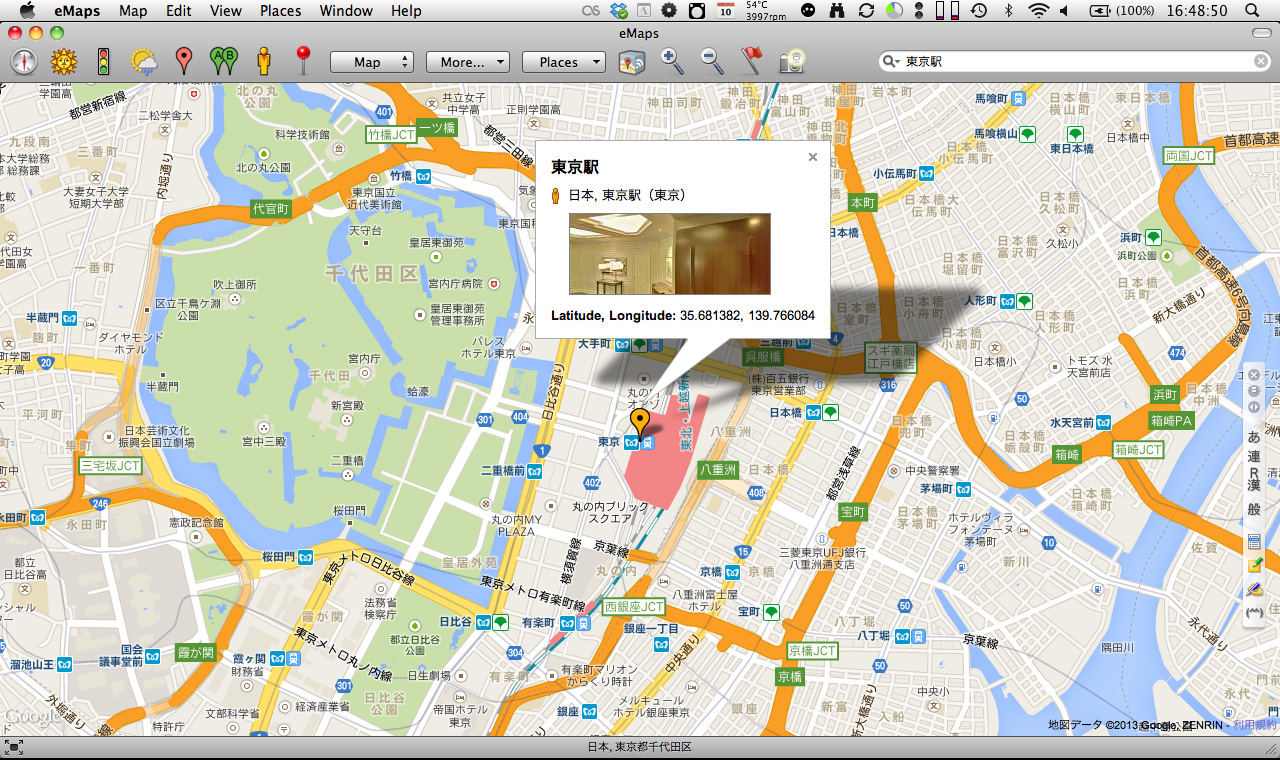Open the More... dropdown
Screen dimensions: 1280x760
[468, 62]
